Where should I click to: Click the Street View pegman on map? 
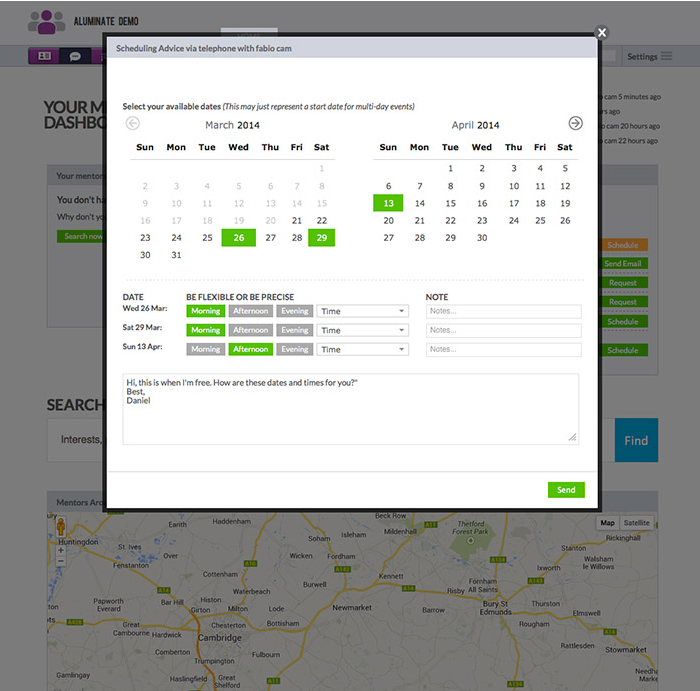60,526
